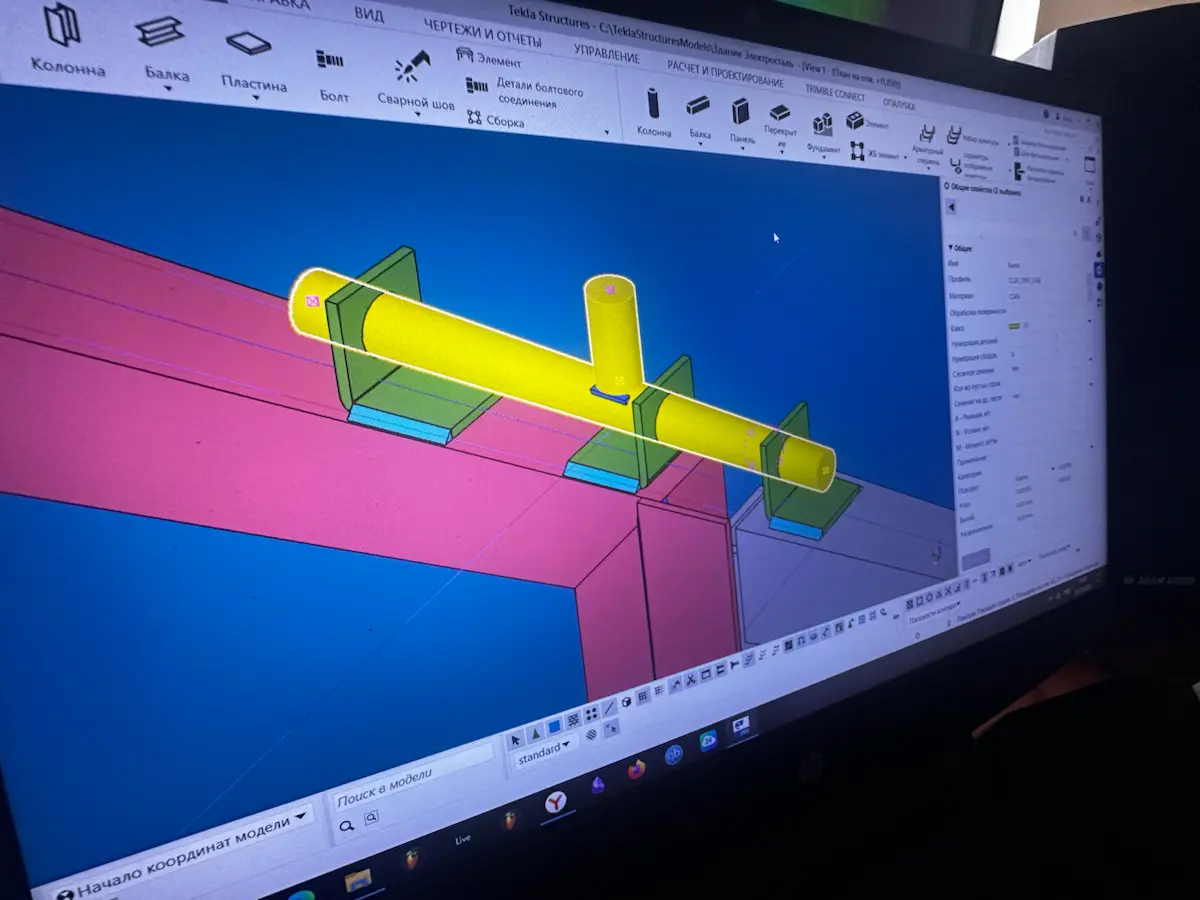Open Детали болтового соединения command
Screen dimensions: 1200x900
pos(526,92)
